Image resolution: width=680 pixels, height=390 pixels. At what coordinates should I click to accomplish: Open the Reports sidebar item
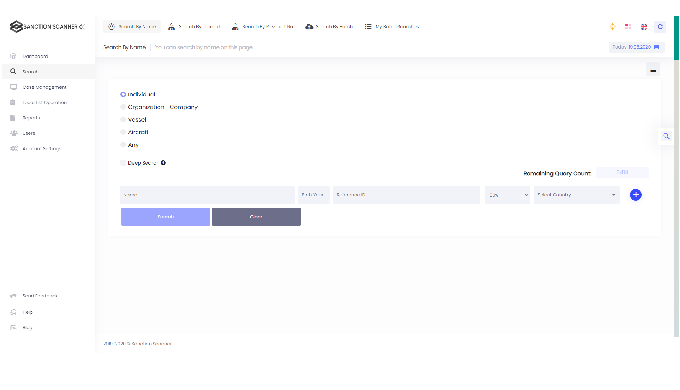[x=48, y=118]
